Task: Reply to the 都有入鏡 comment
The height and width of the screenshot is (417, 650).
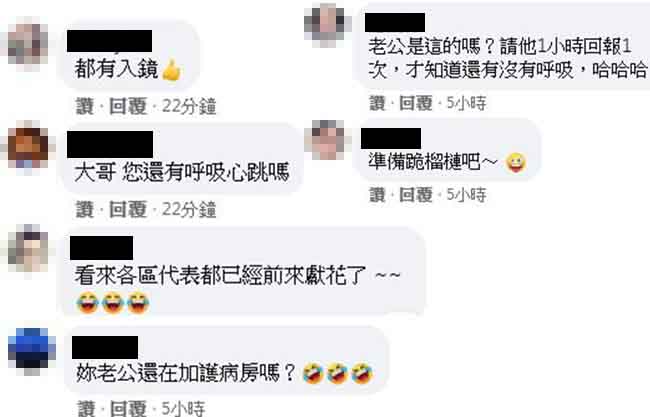Action: point(128,107)
